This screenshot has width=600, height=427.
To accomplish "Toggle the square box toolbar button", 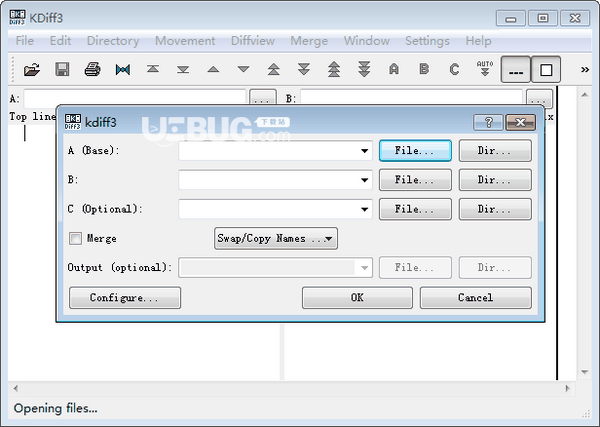I will coord(546,70).
